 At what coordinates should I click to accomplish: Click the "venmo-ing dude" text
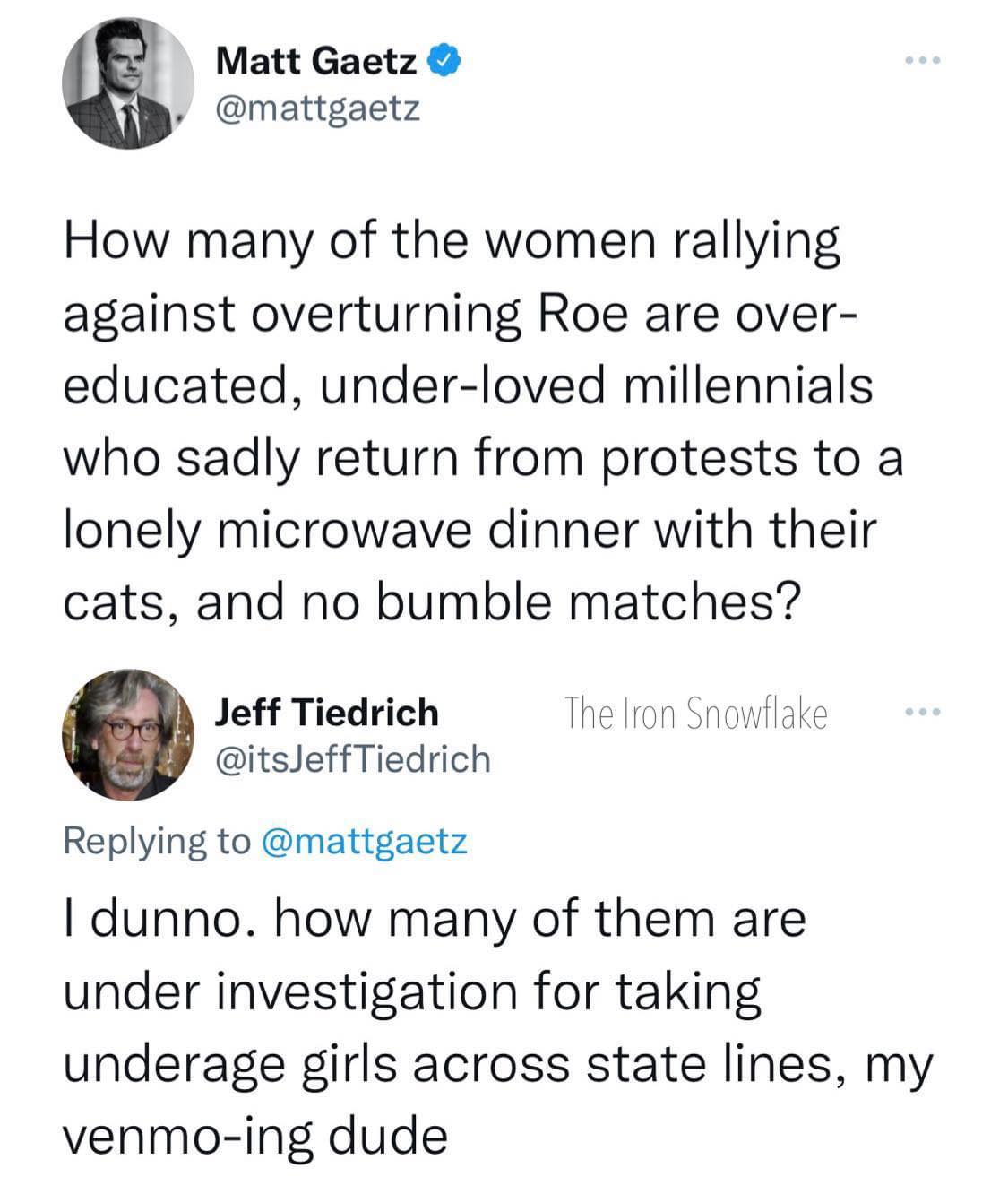click(x=254, y=1137)
